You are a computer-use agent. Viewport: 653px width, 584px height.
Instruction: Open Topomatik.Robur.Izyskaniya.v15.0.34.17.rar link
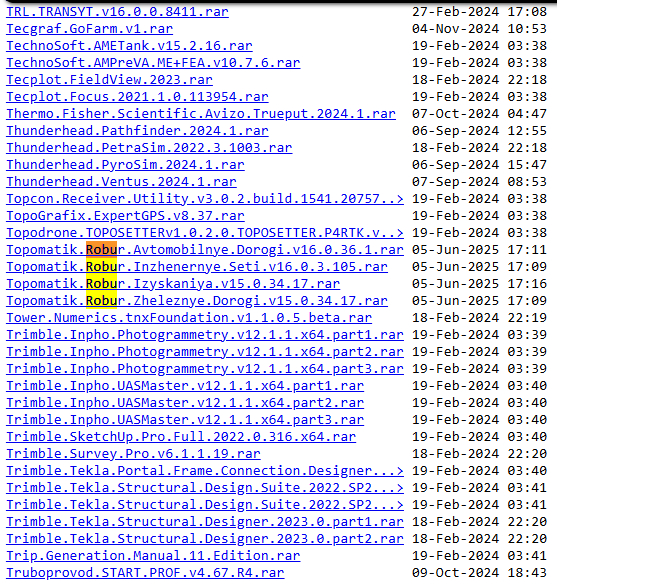(173, 284)
